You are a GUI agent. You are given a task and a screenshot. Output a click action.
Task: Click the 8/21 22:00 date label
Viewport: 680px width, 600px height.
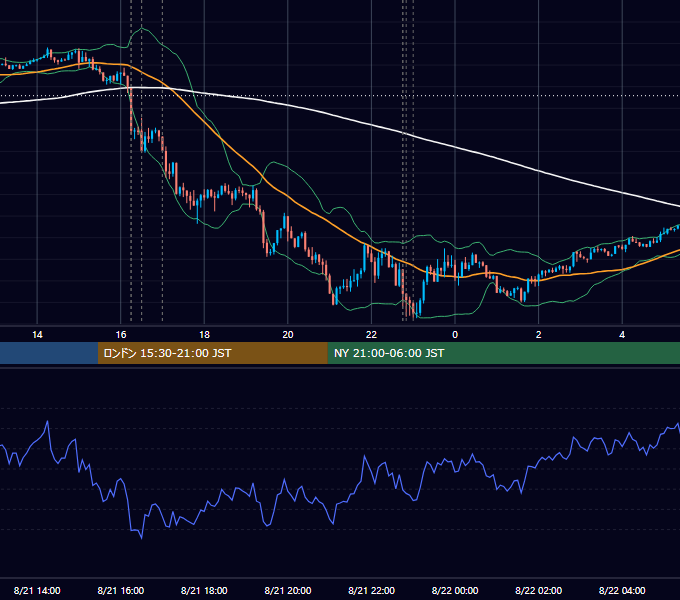(371, 590)
